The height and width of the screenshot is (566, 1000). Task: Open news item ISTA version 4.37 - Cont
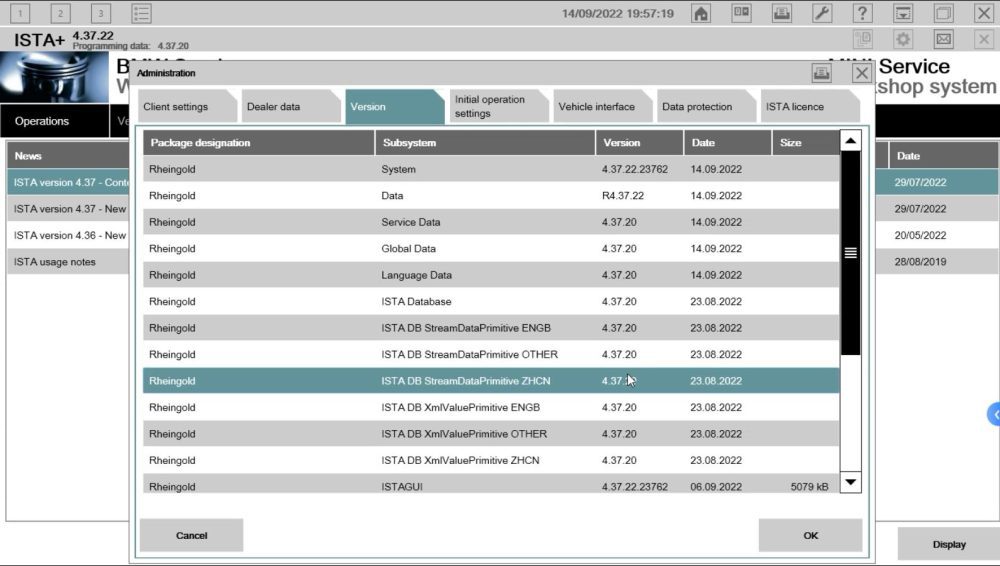[x=68, y=182]
